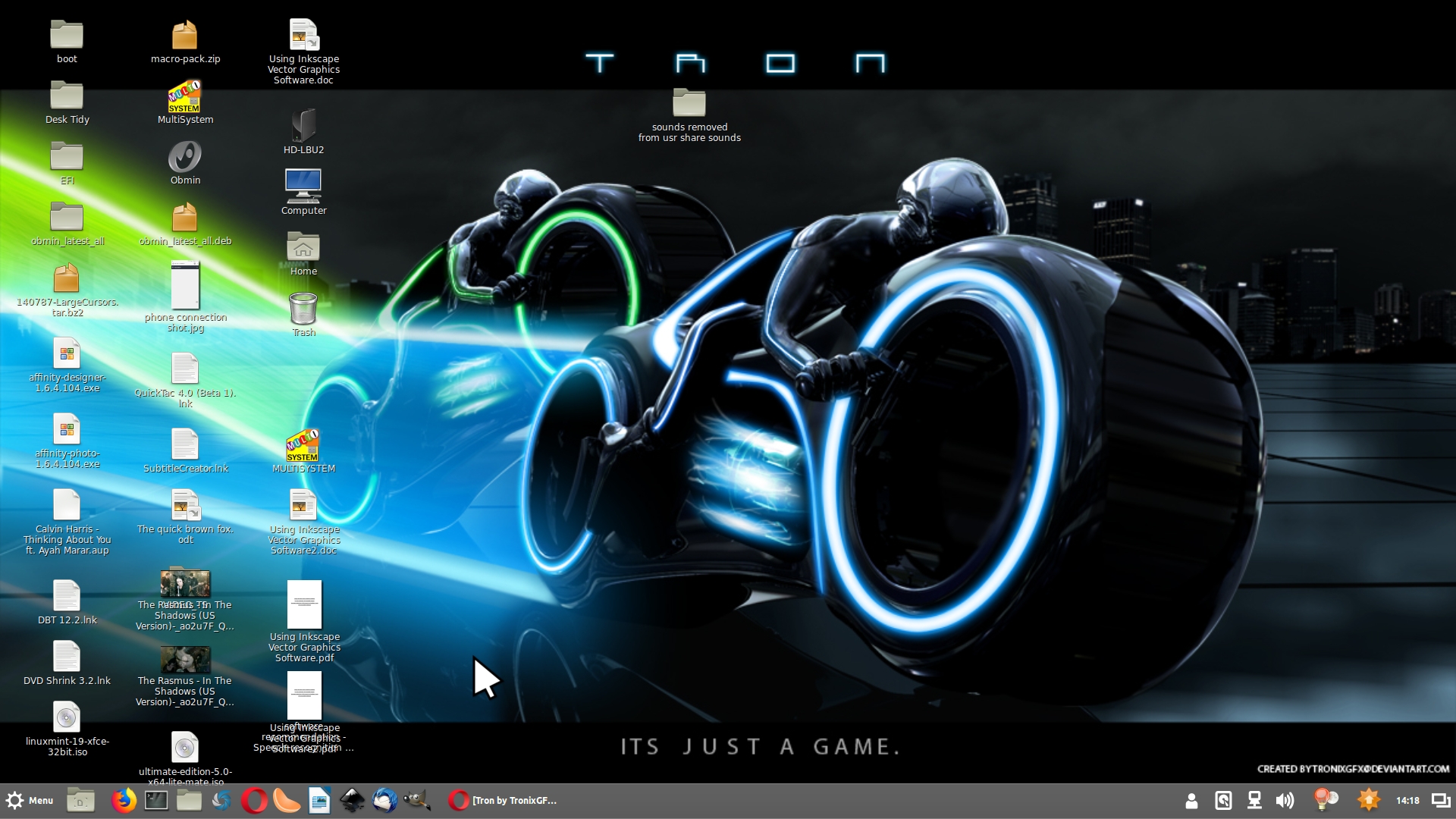Viewport: 1456px width, 819px height.
Task: Open the Menu button in the panel
Action: pos(30,800)
